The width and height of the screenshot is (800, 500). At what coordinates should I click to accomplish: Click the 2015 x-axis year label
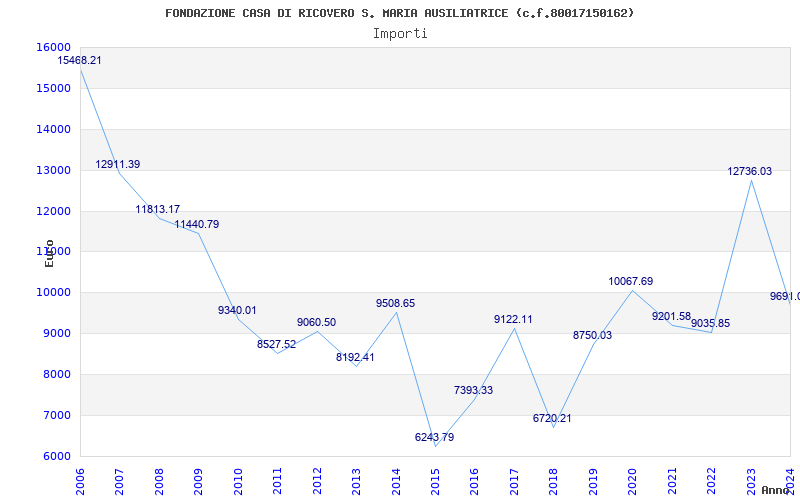pyautogui.click(x=436, y=482)
